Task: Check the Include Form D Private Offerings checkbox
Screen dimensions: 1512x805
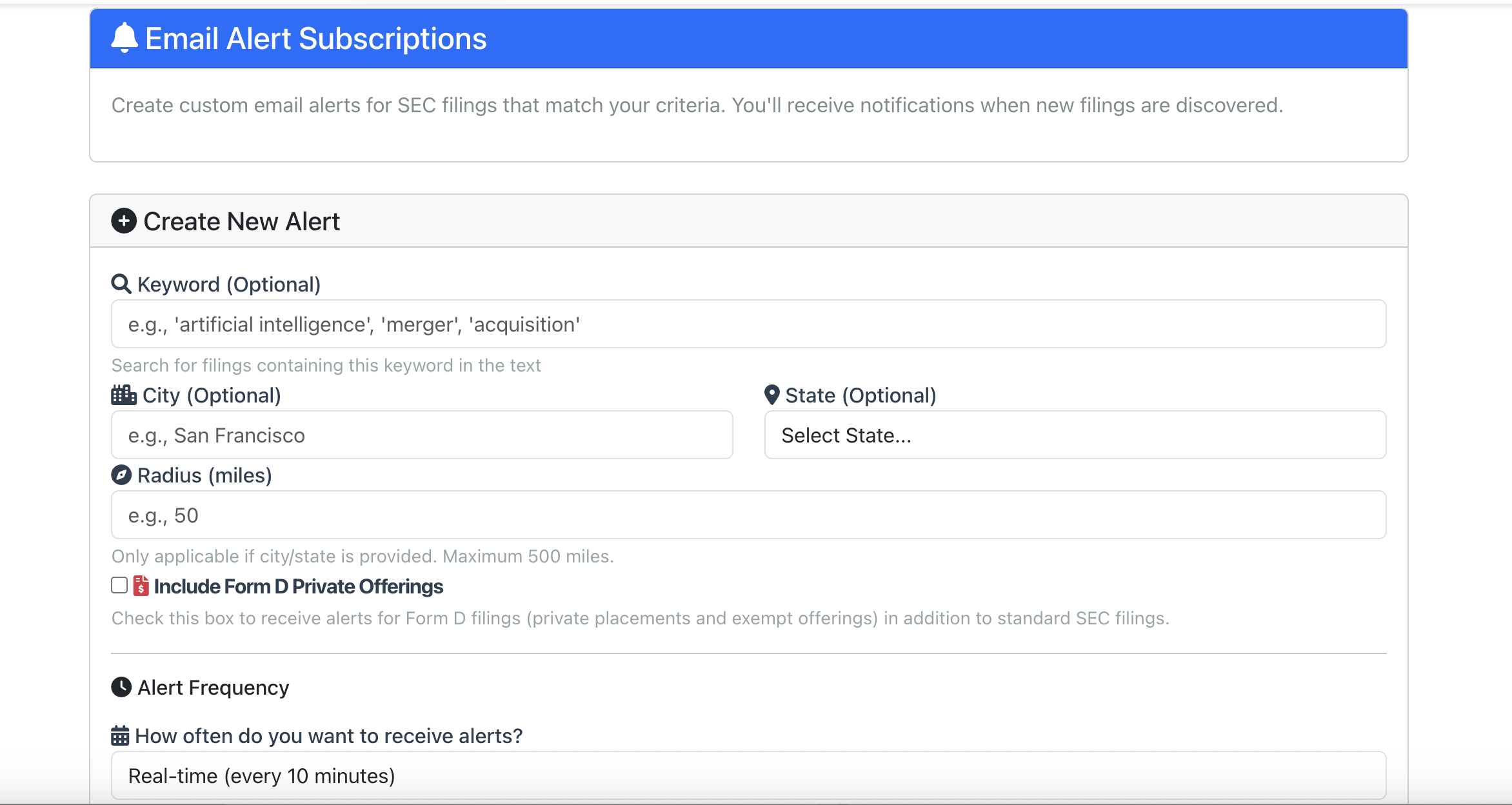Action: tap(119, 584)
